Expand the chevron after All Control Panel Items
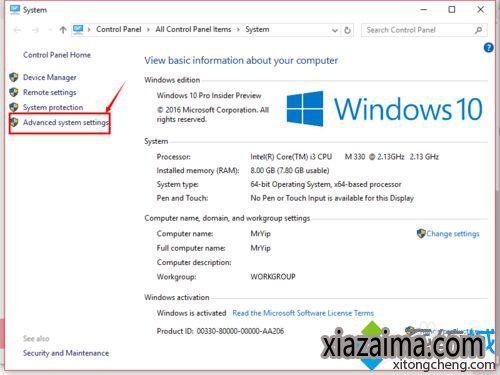 point(238,30)
